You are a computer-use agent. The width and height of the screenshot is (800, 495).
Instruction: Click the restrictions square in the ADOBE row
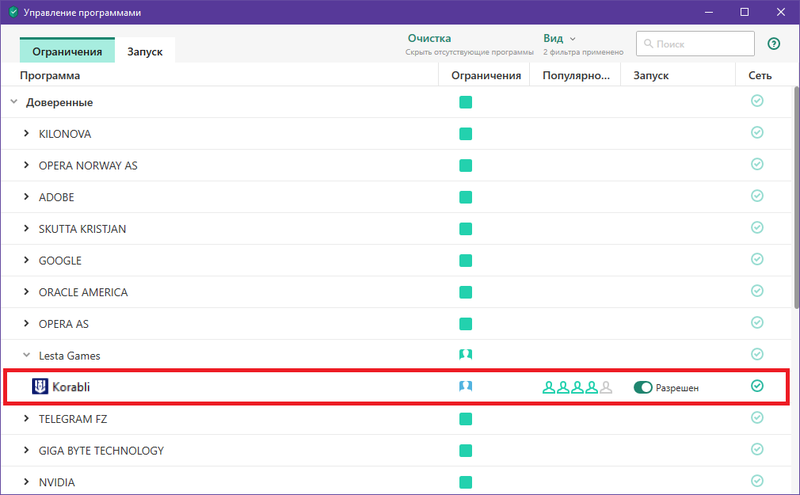click(465, 197)
